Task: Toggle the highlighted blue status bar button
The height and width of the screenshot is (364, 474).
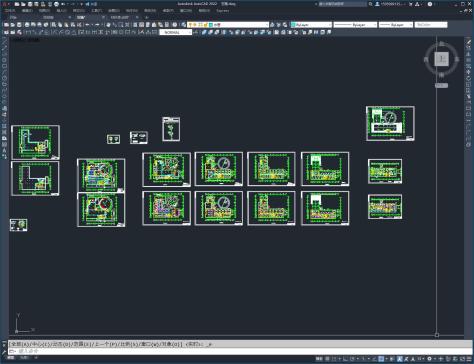Action: point(381,359)
